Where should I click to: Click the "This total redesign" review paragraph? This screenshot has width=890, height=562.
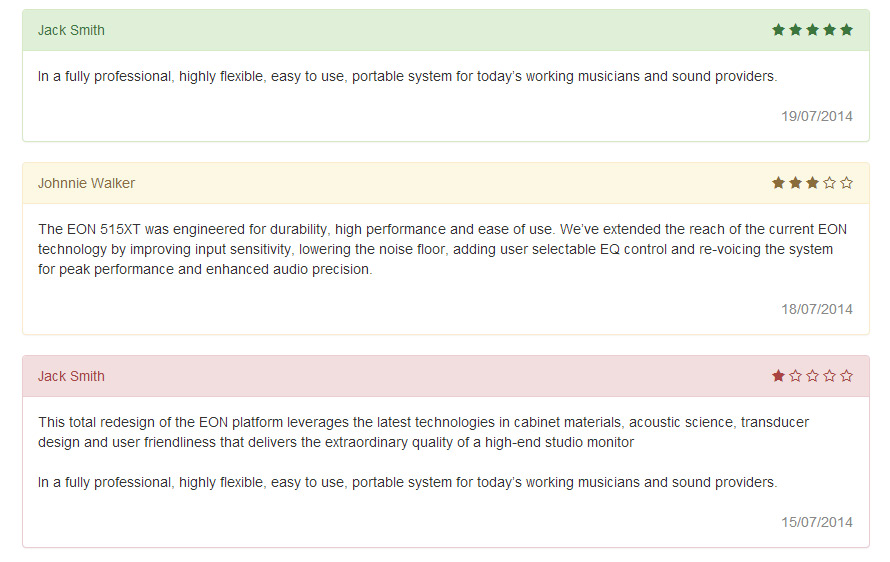click(x=423, y=432)
